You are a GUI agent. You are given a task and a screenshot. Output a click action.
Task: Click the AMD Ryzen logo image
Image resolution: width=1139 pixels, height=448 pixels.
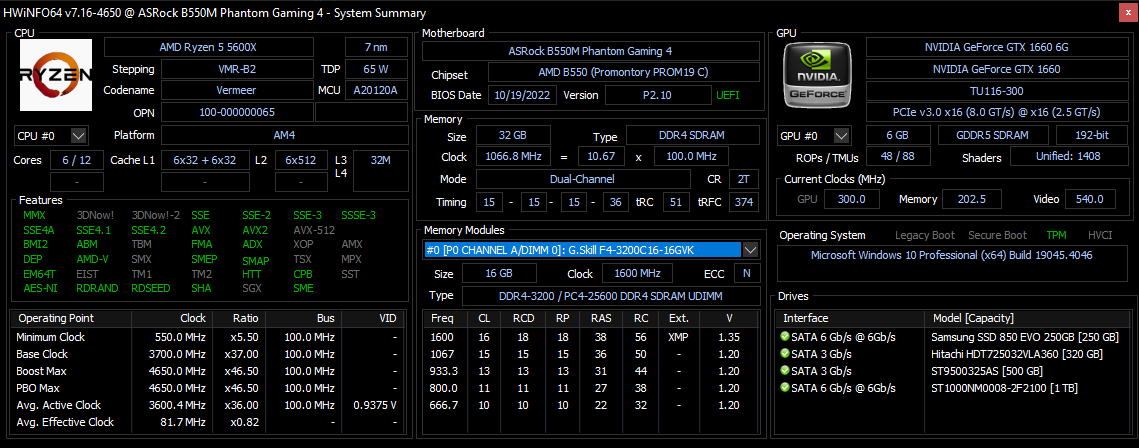(55, 75)
